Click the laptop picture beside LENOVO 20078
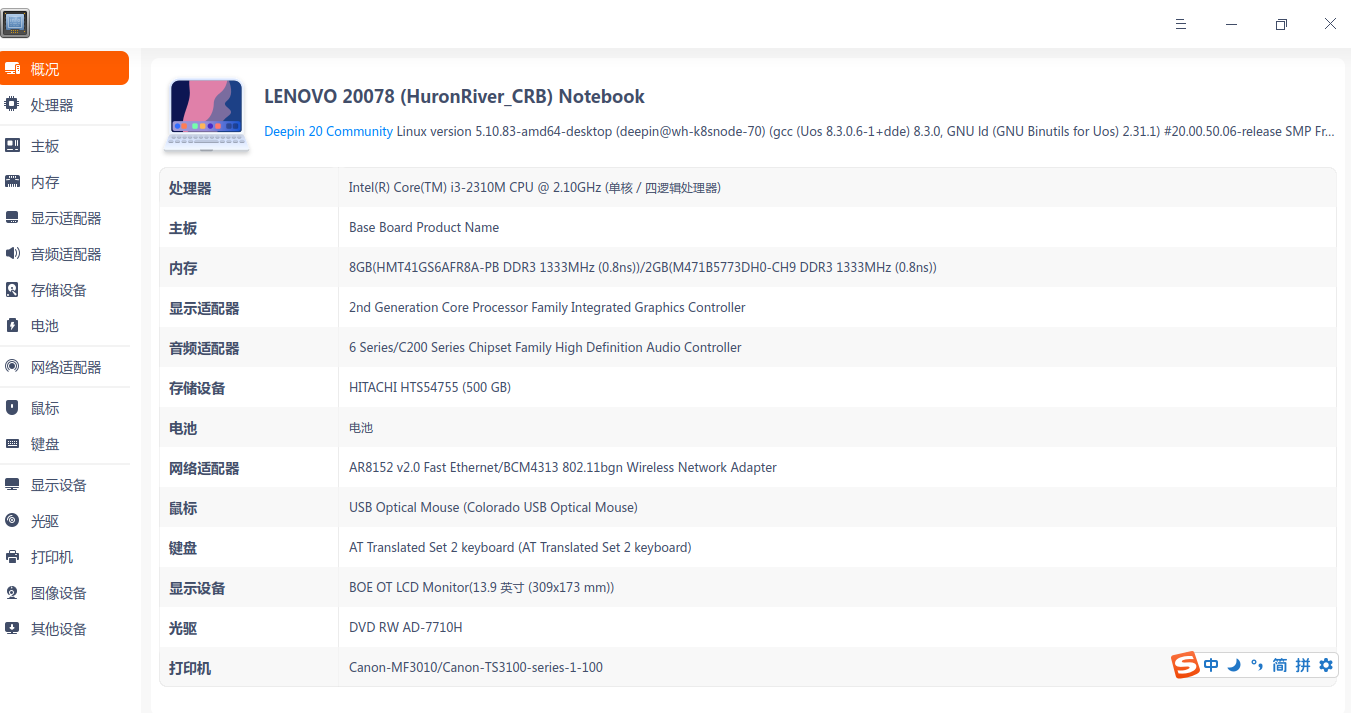This screenshot has height=713, width=1351. coord(206,114)
